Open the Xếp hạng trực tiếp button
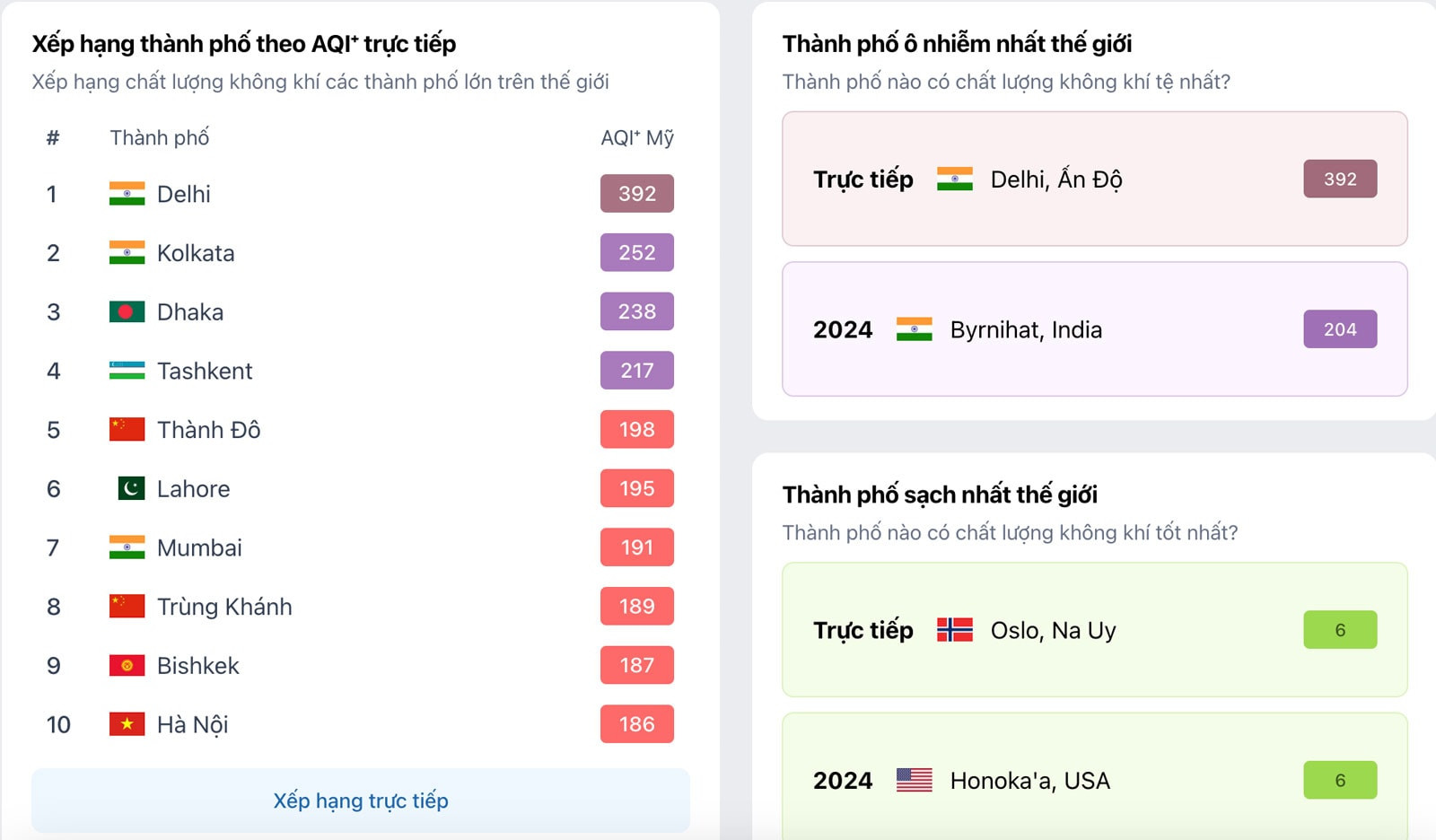Viewport: 1436px width, 840px height. (x=361, y=801)
